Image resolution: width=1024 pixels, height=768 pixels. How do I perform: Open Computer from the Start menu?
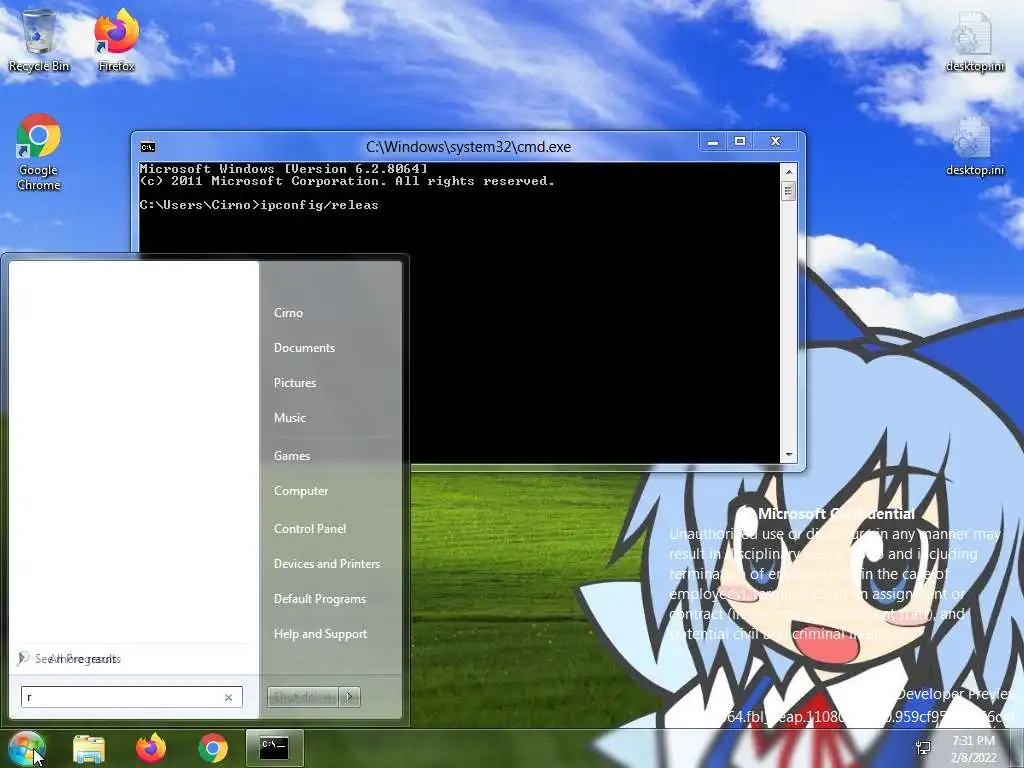pyautogui.click(x=301, y=491)
